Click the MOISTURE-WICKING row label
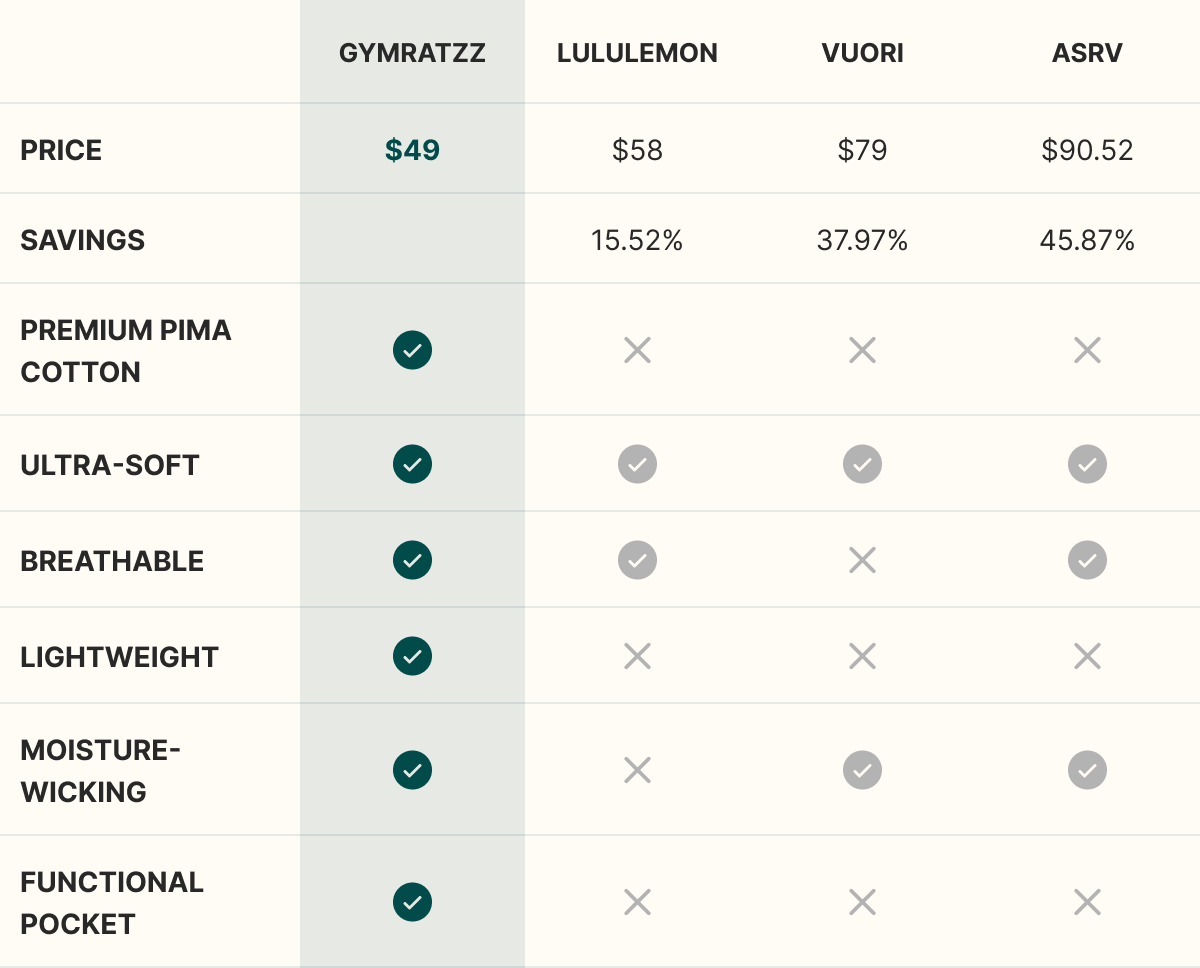Screen dimensions: 1200x968 pos(100,770)
